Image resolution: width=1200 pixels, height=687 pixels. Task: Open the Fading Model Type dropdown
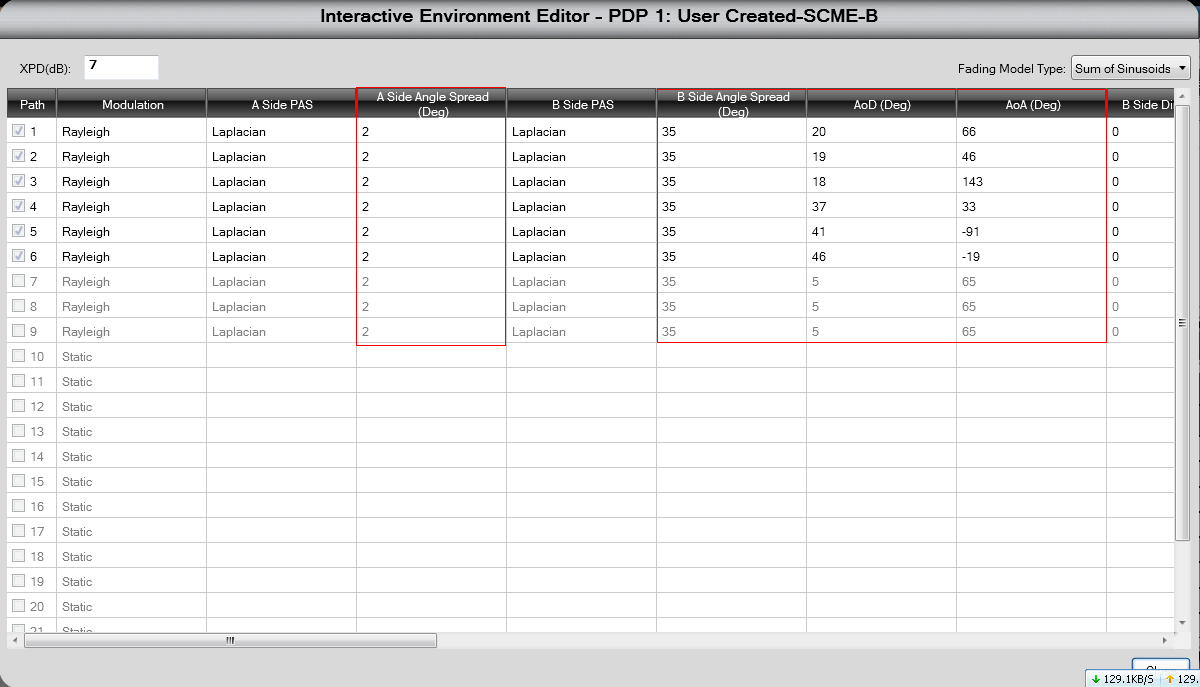1130,68
